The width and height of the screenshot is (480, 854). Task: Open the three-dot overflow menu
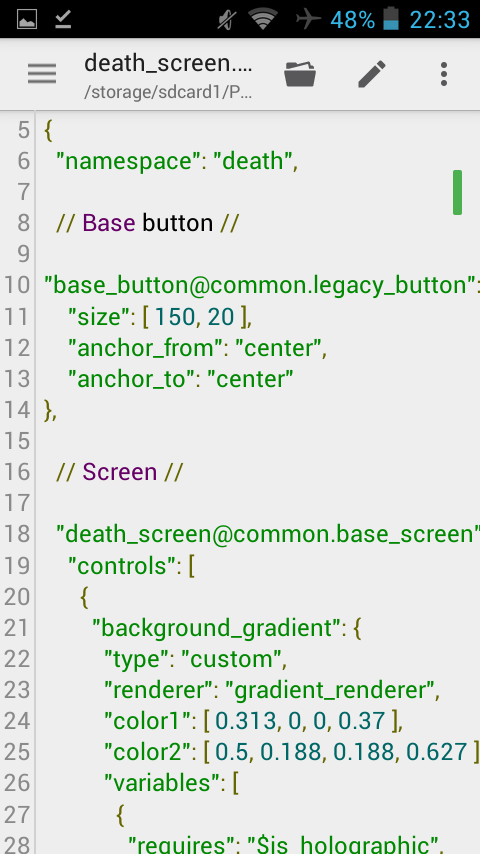444,74
